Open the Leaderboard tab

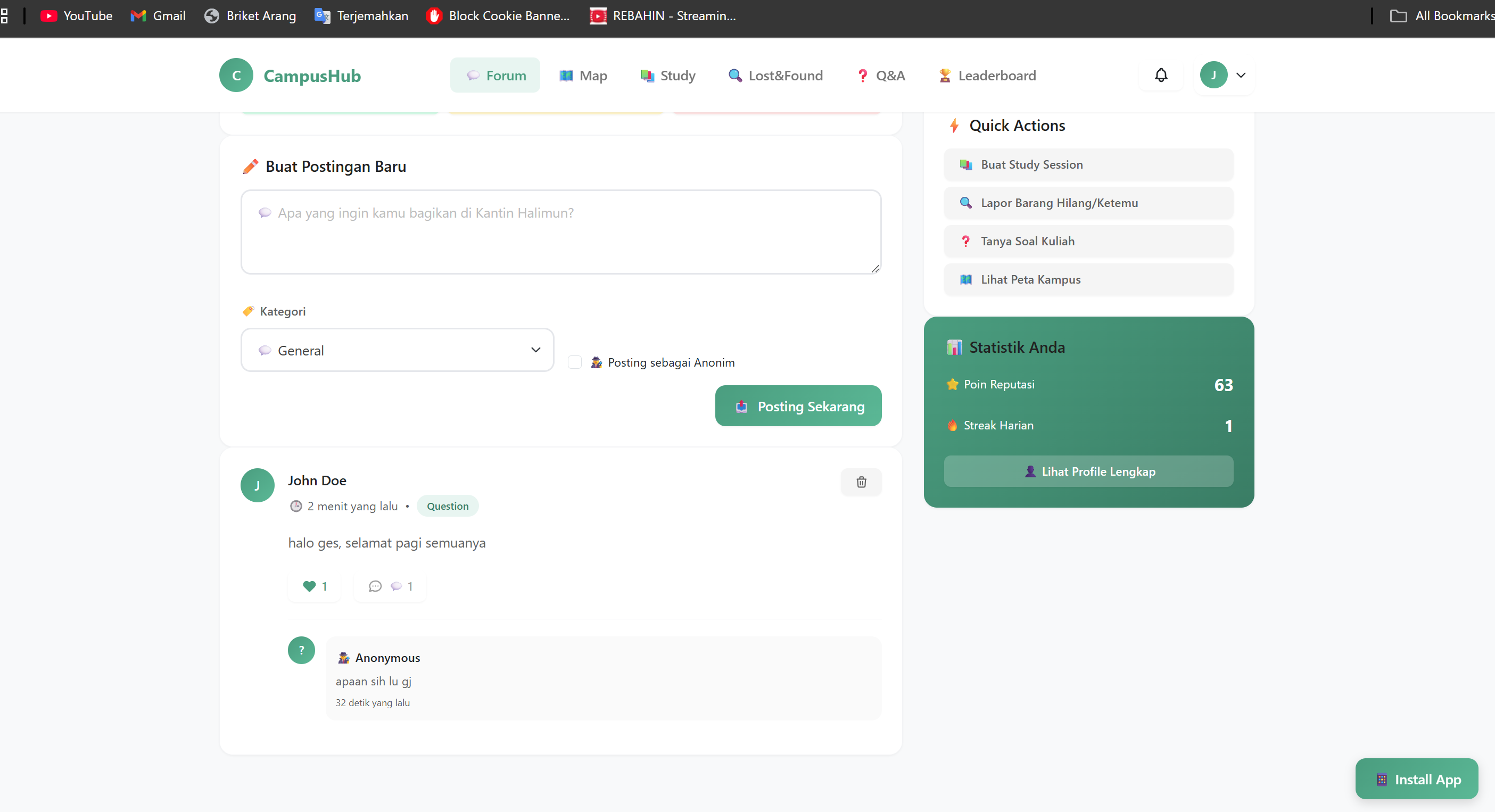pyautogui.click(x=987, y=76)
